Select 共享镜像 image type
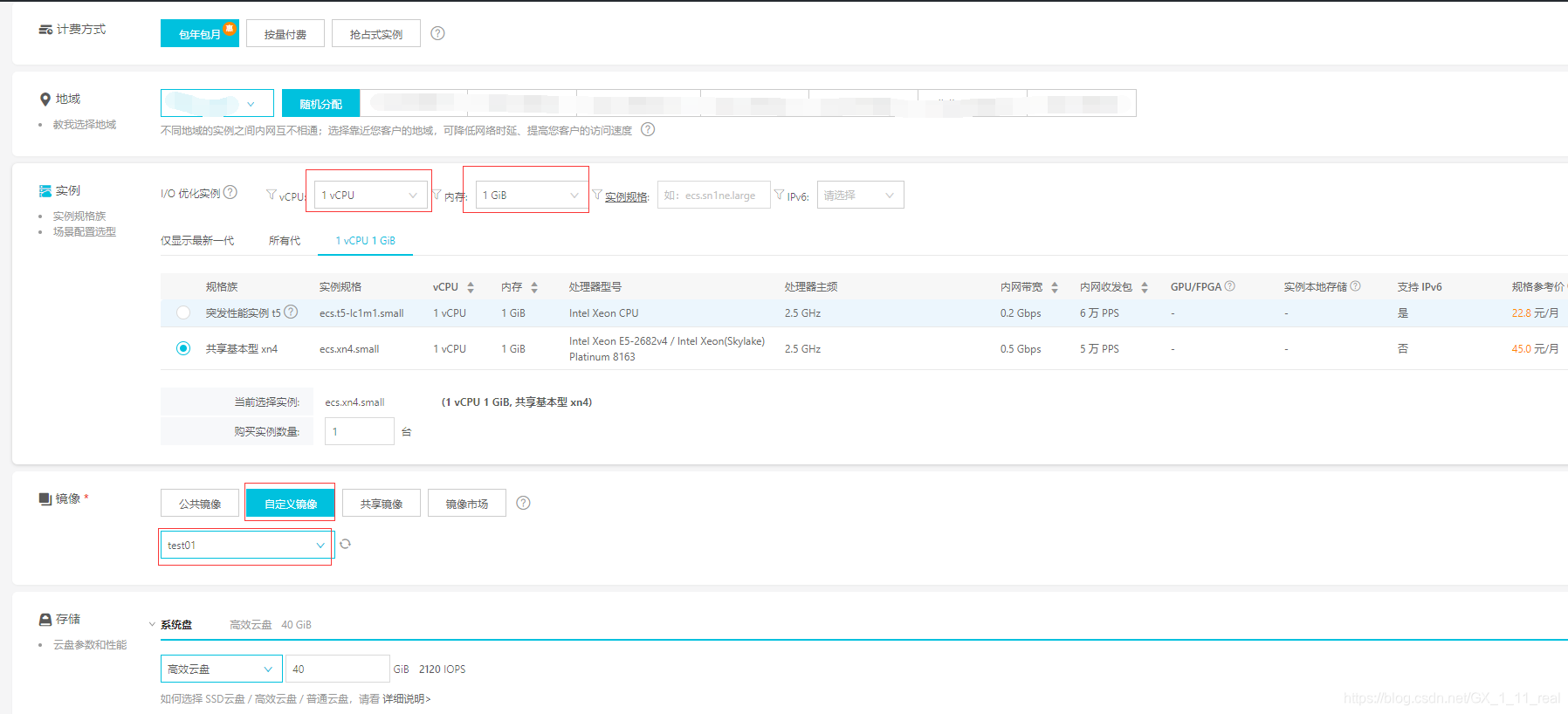Screen dimensions: 1568x714 tap(382, 504)
